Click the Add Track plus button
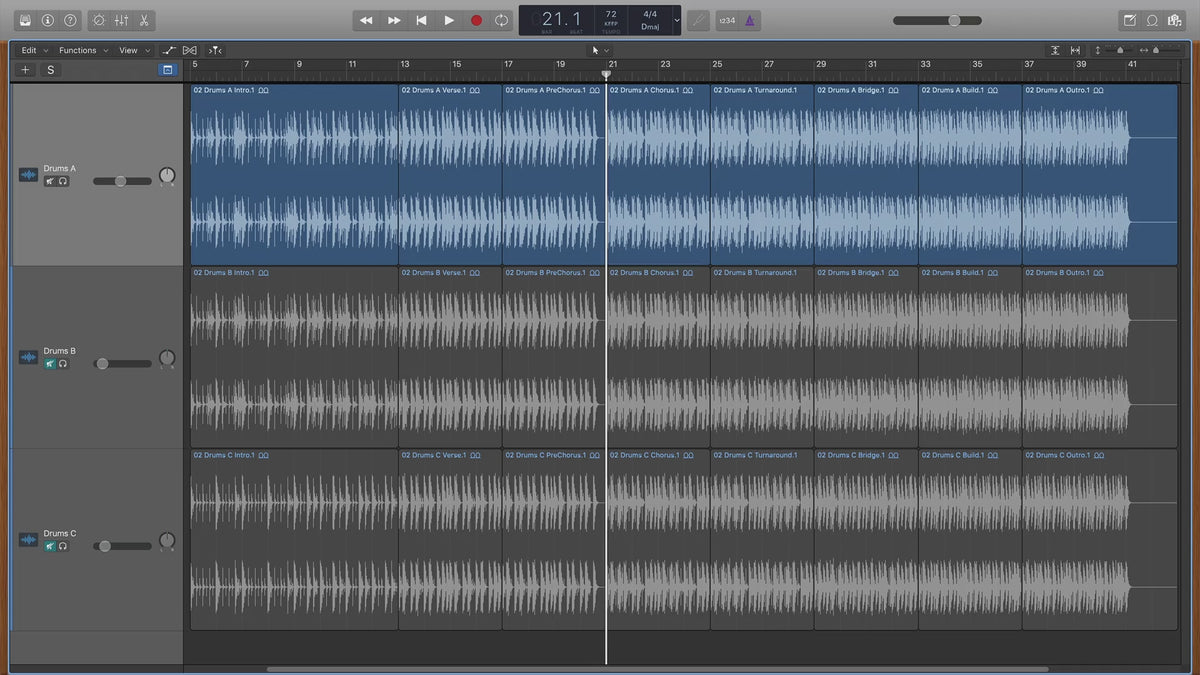This screenshot has width=1200, height=675. tap(26, 70)
